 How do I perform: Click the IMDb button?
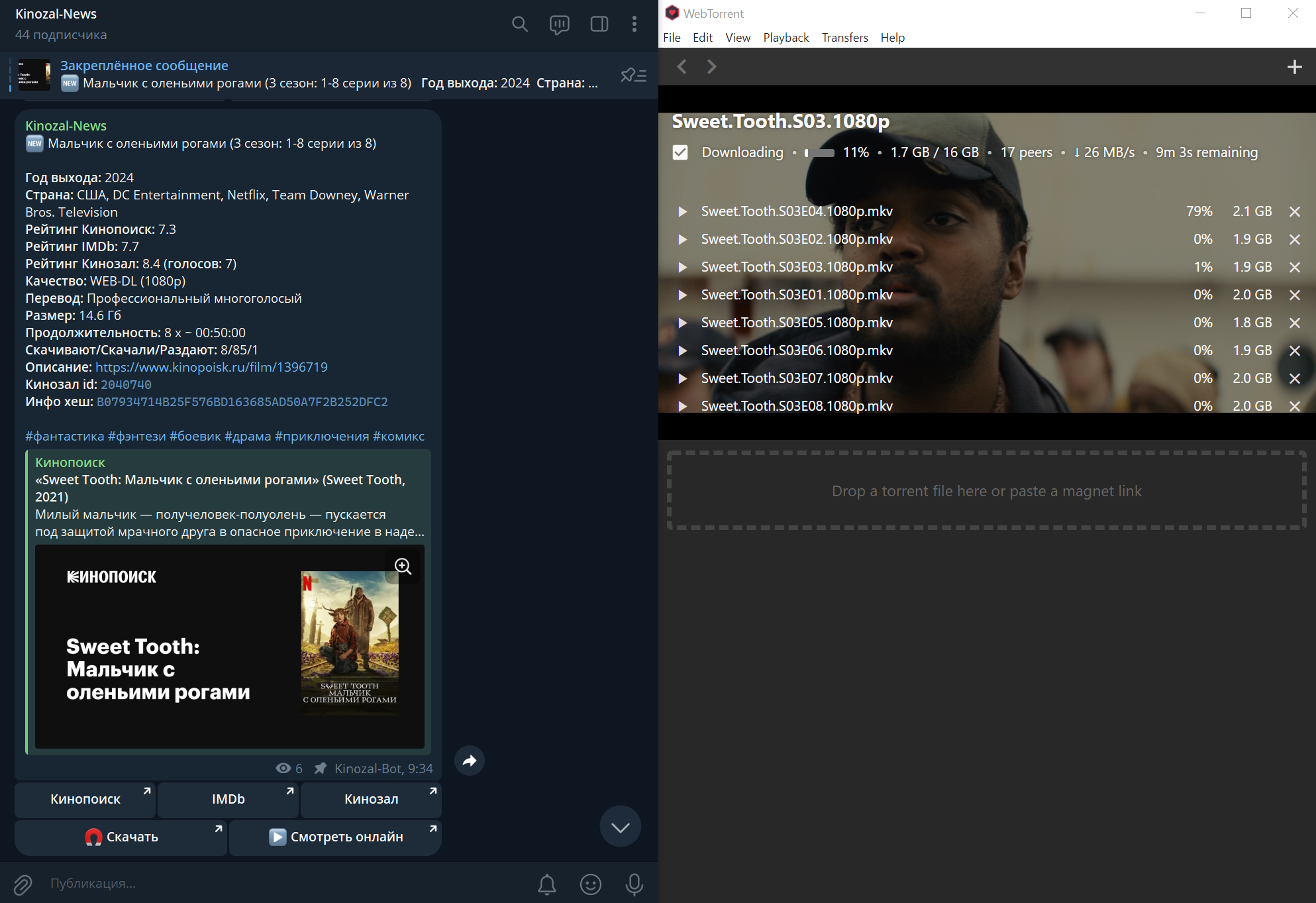point(228,800)
